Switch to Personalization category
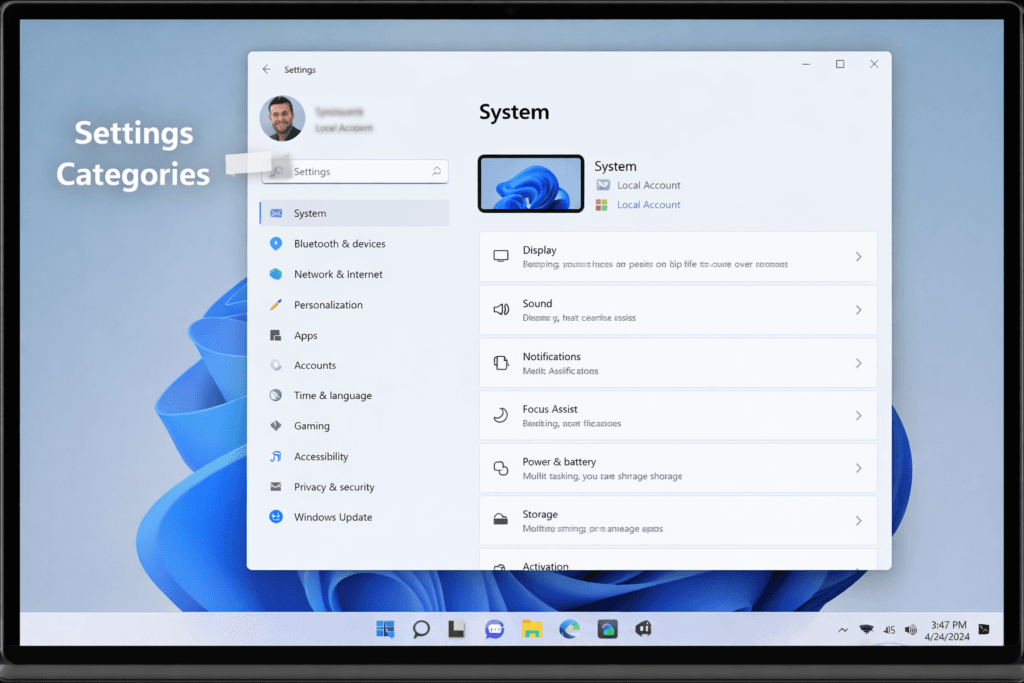 328,305
